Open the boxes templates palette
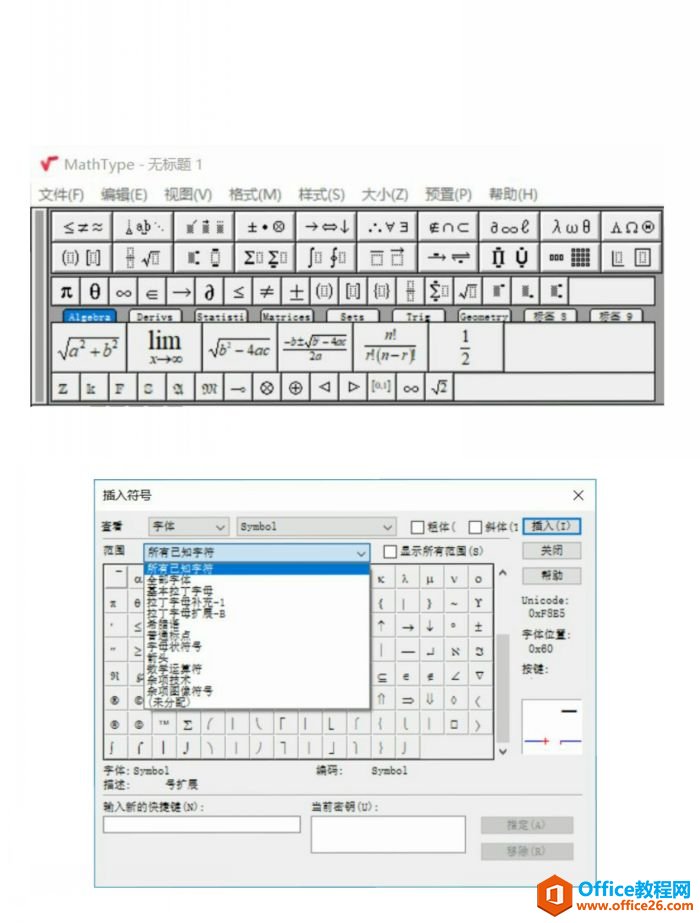 tap(632, 257)
